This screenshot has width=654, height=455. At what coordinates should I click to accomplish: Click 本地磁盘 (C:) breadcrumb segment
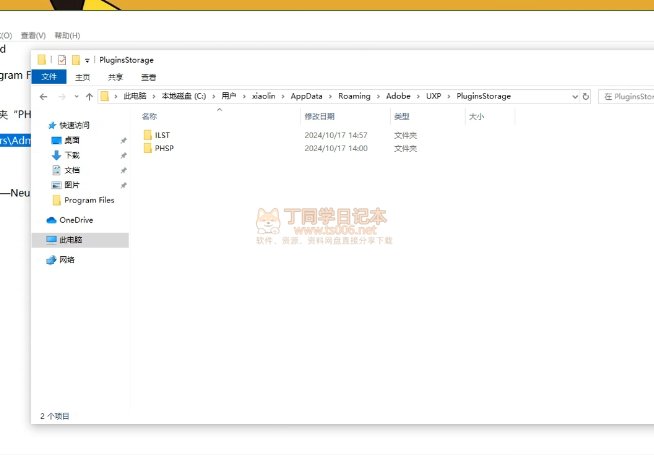(x=184, y=96)
